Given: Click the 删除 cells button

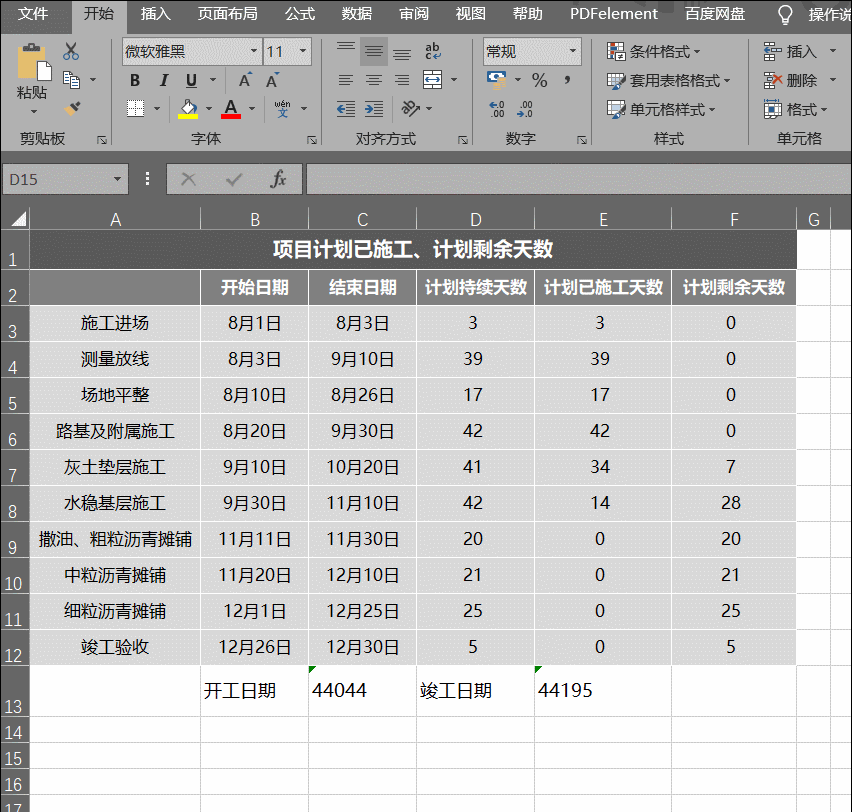Looking at the screenshot, I should tap(790, 80).
